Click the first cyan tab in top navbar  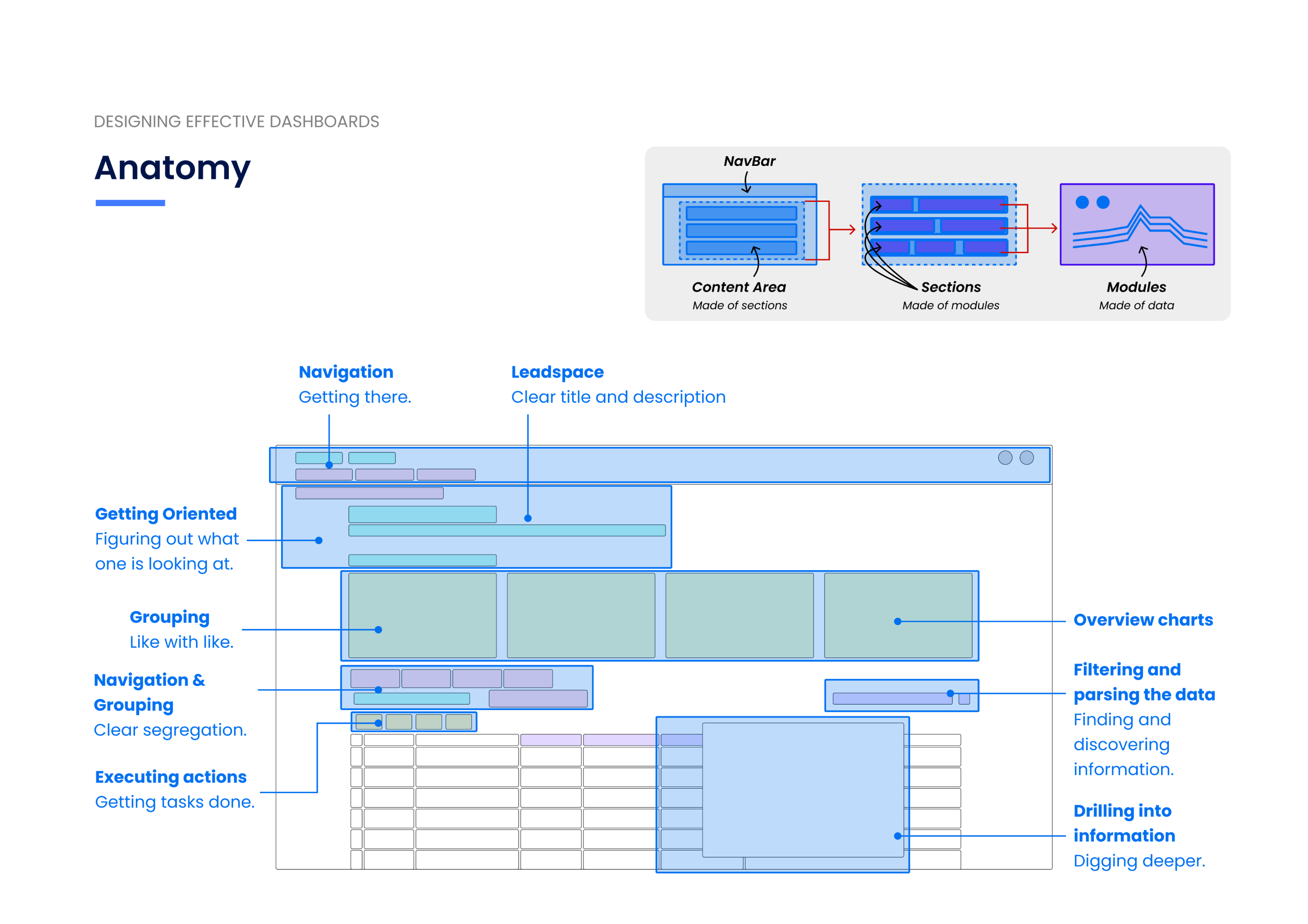[319, 458]
